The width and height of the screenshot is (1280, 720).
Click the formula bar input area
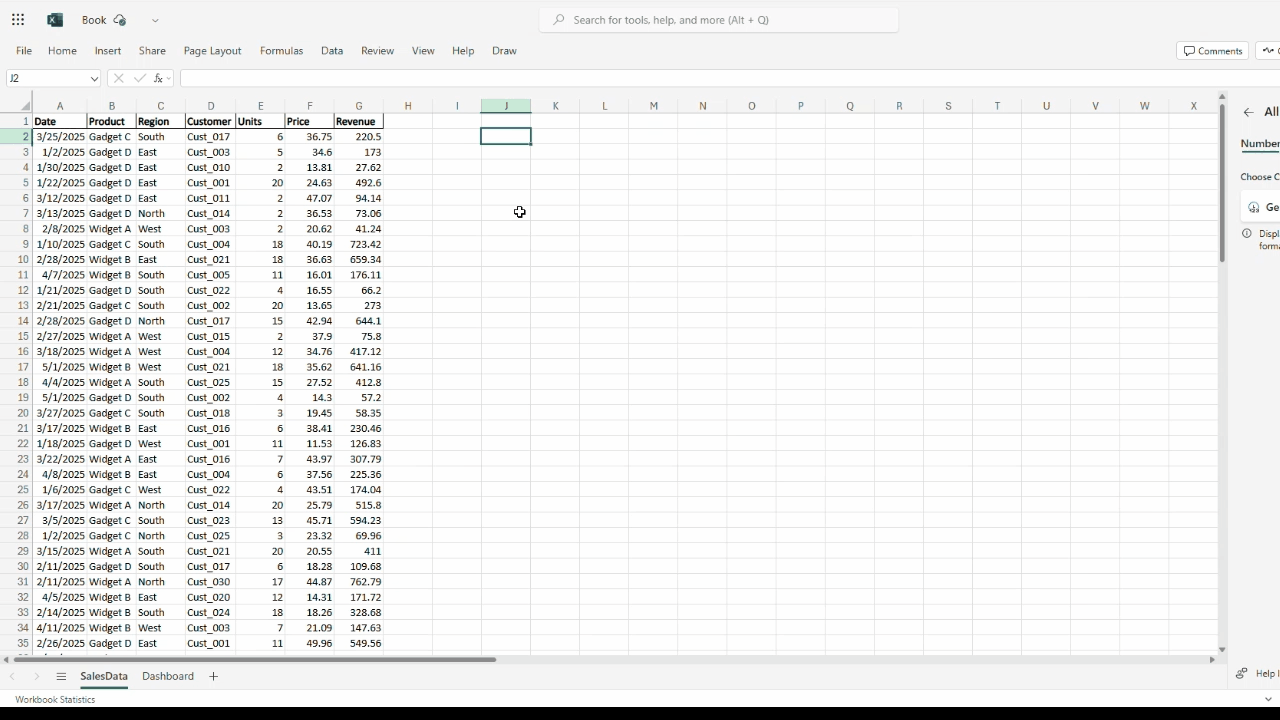728,78
